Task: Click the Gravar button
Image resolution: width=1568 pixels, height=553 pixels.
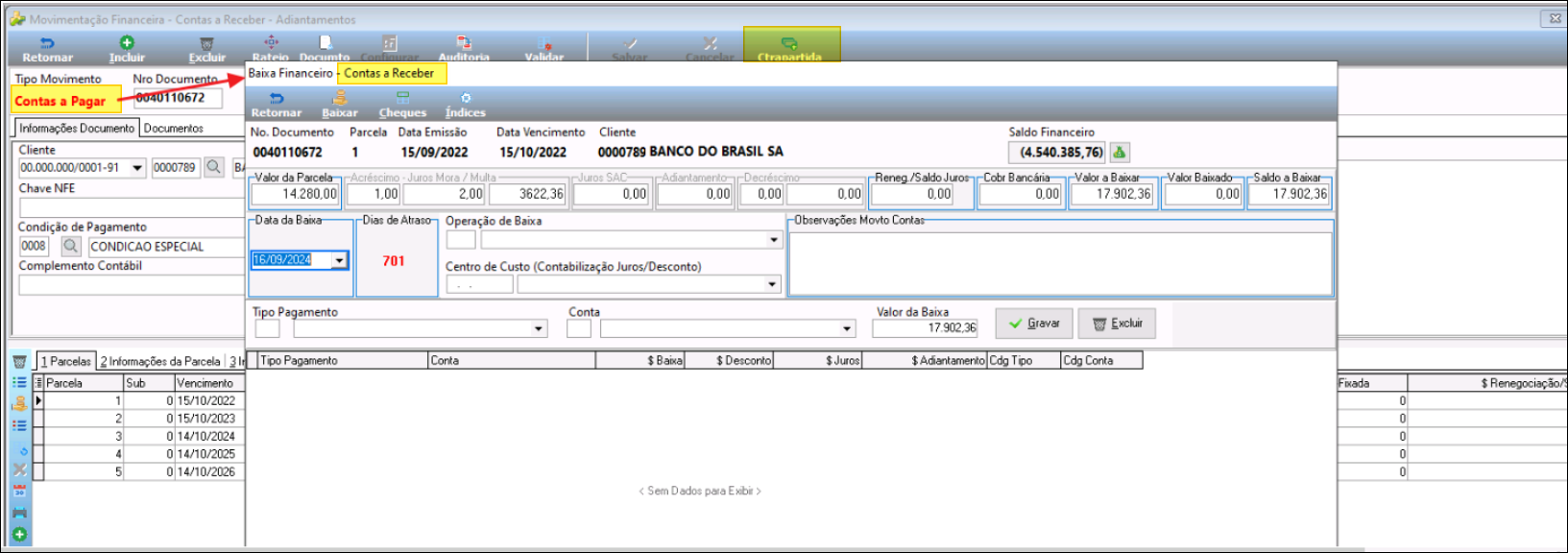Action: 1033,324
